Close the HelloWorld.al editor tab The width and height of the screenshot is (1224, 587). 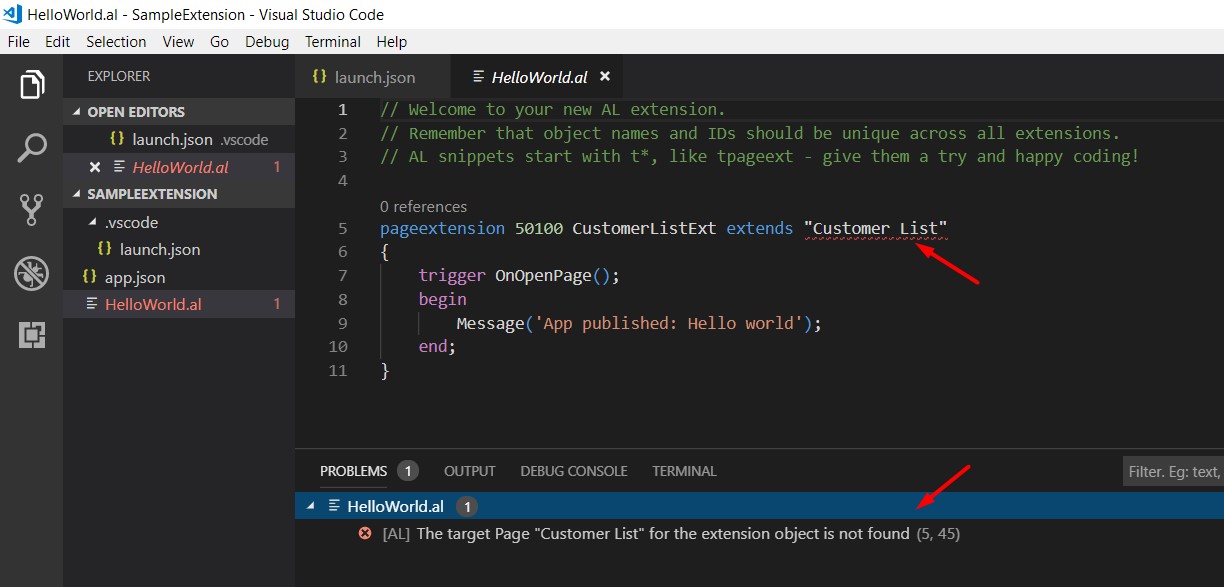point(604,75)
